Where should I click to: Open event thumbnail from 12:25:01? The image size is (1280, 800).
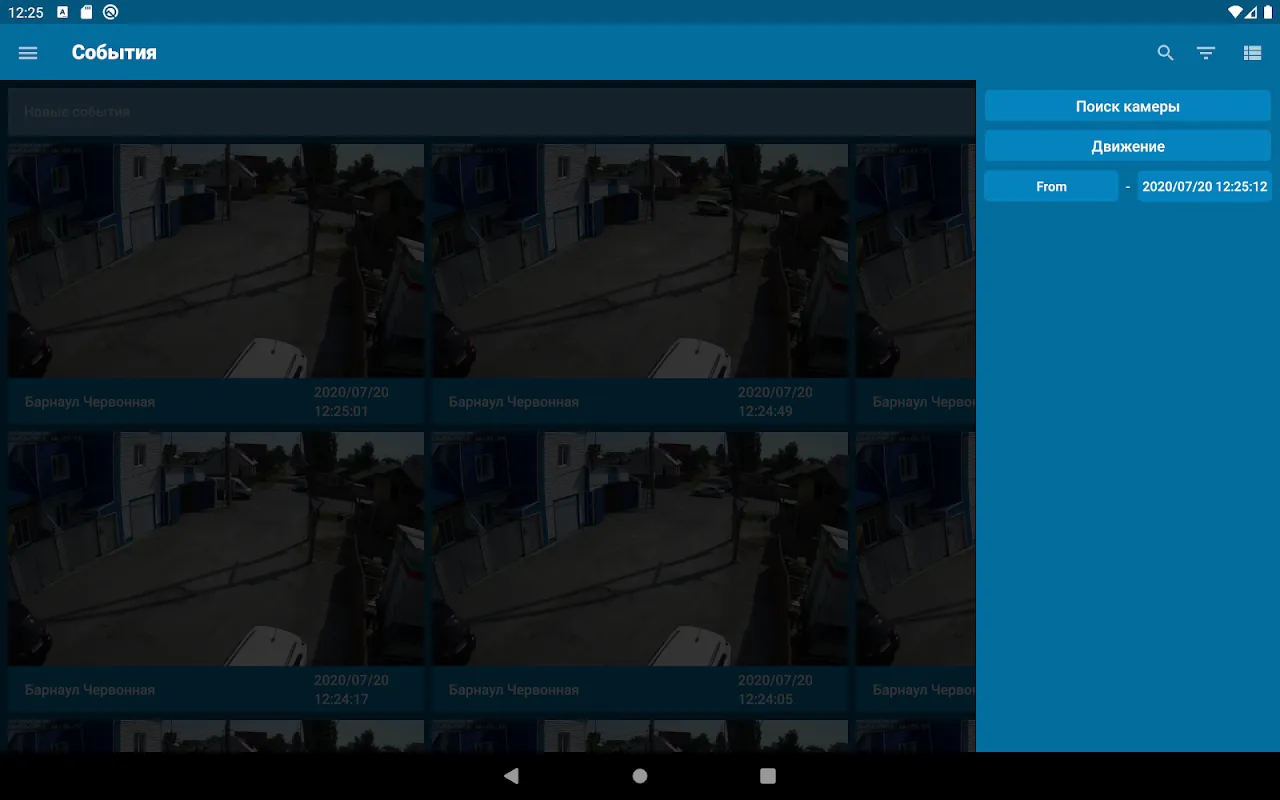tap(216, 260)
